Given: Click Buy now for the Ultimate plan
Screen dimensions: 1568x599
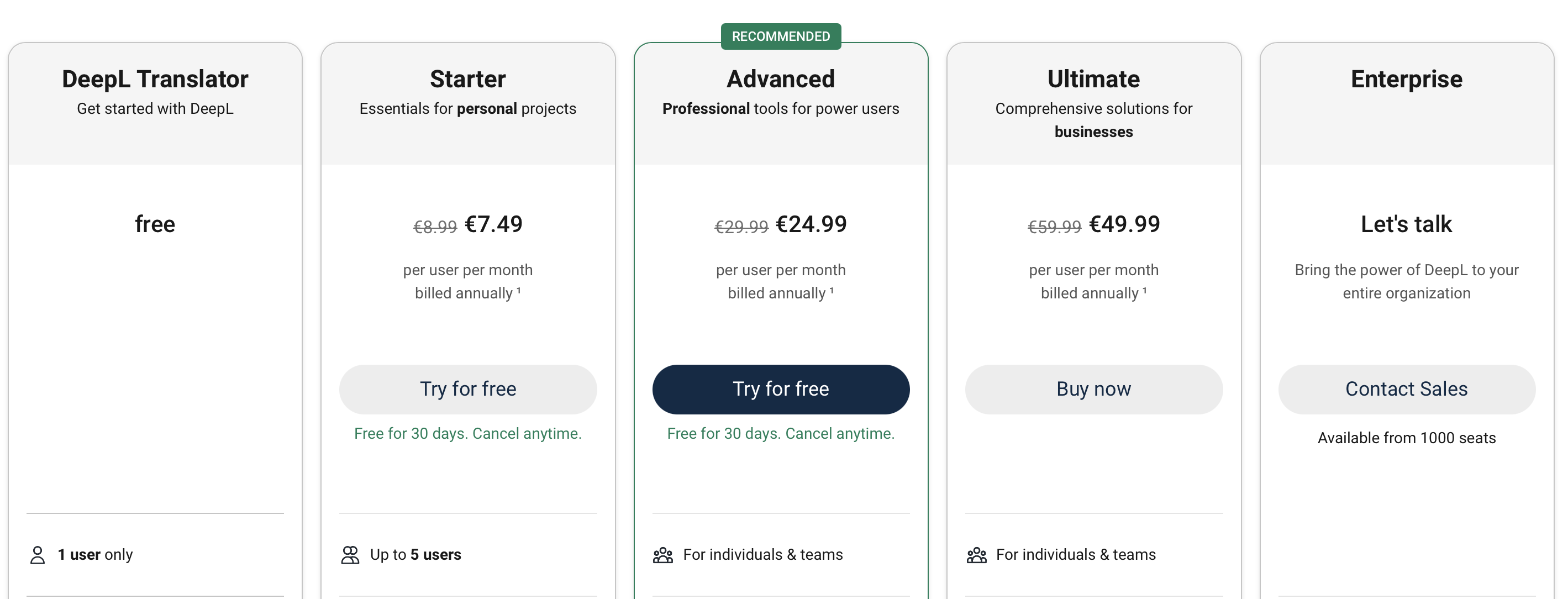Looking at the screenshot, I should point(1093,389).
